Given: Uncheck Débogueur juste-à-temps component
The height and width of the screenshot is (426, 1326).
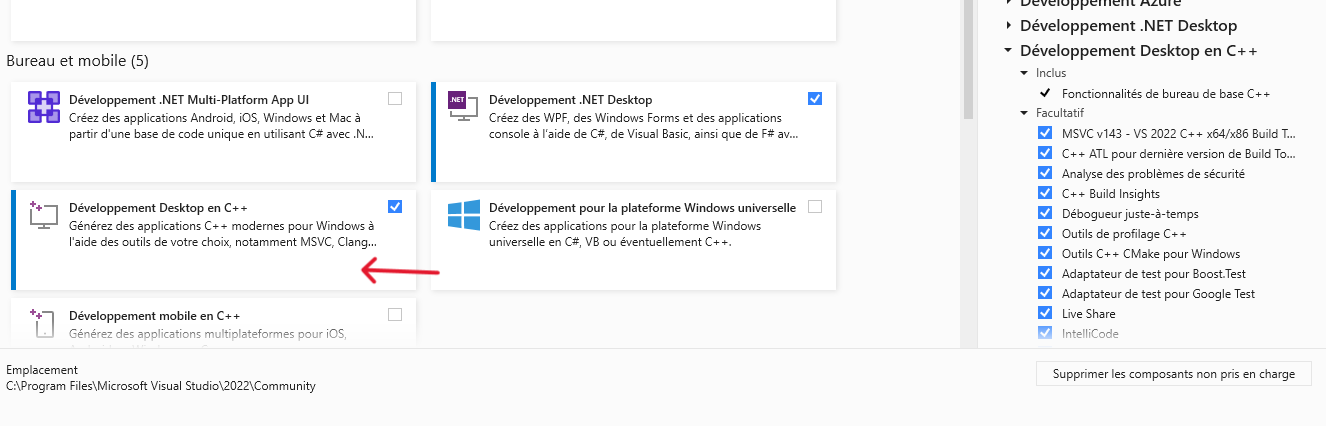Looking at the screenshot, I should [1045, 213].
